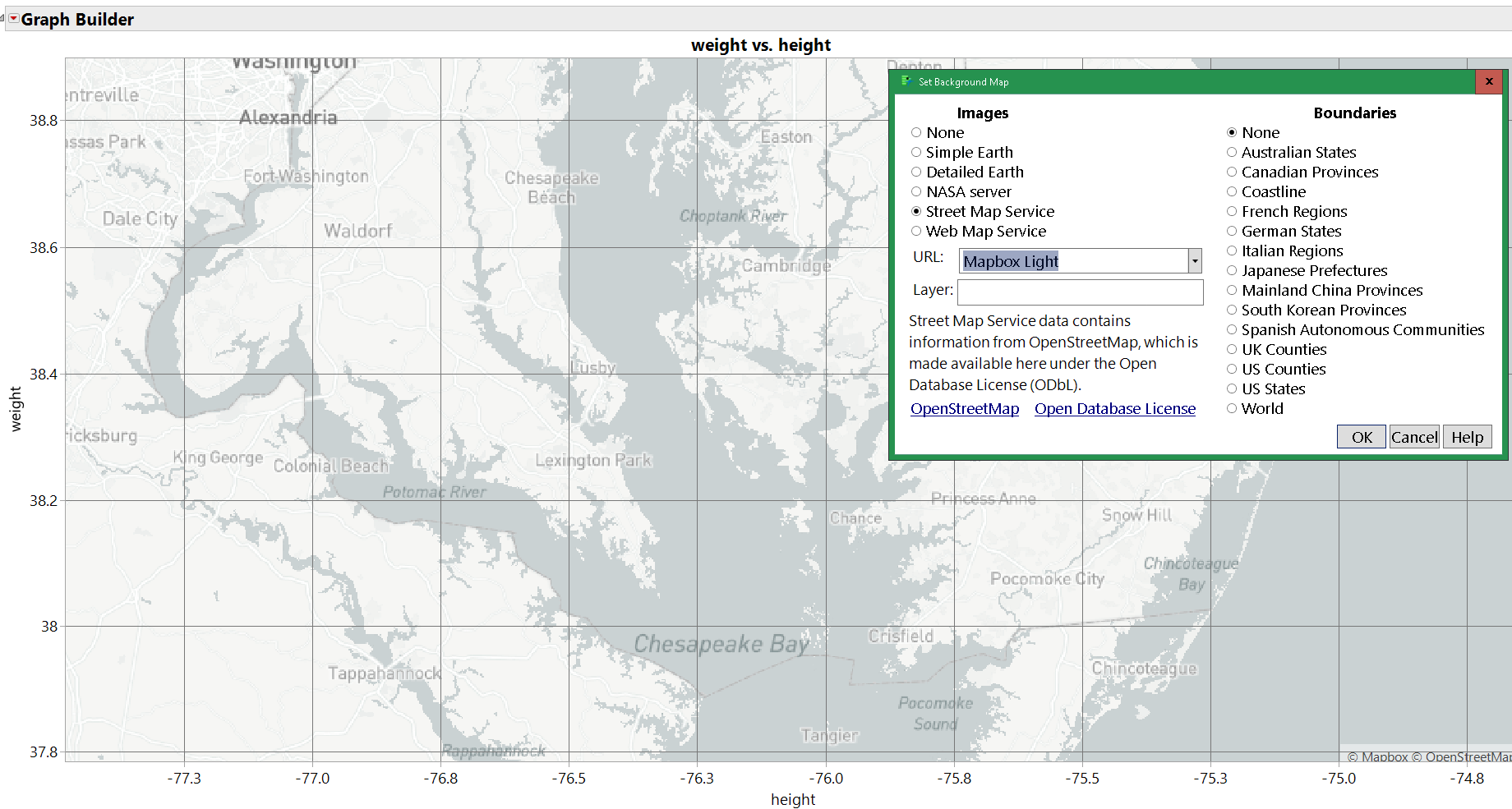Viewport: 1512px width, 809px height.
Task: Select Japanese Prefectures boundary
Action: (x=1232, y=270)
